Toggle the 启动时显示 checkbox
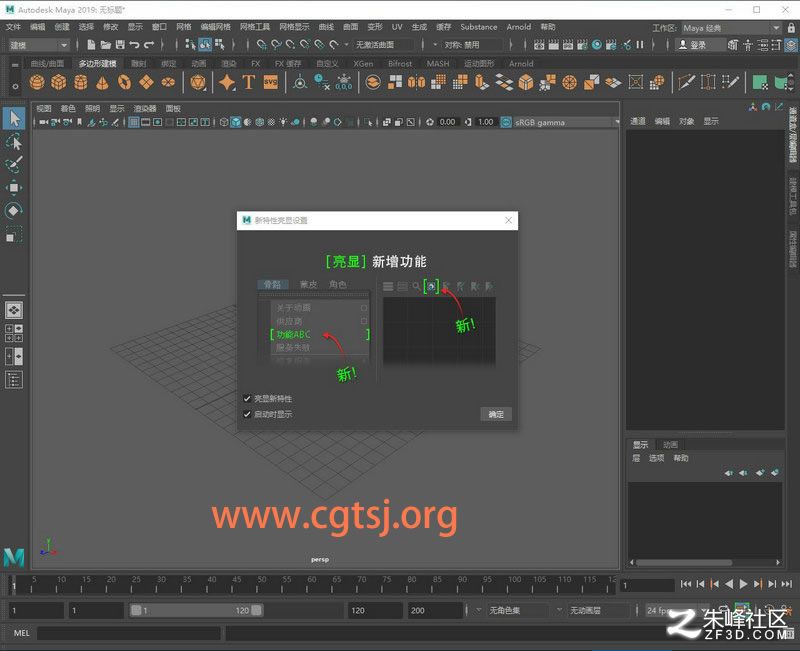 [x=247, y=414]
